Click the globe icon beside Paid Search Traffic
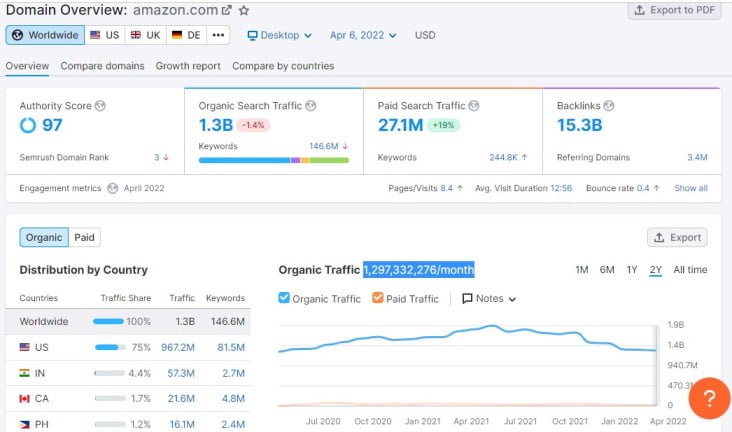This screenshot has width=732, height=432. (x=474, y=106)
